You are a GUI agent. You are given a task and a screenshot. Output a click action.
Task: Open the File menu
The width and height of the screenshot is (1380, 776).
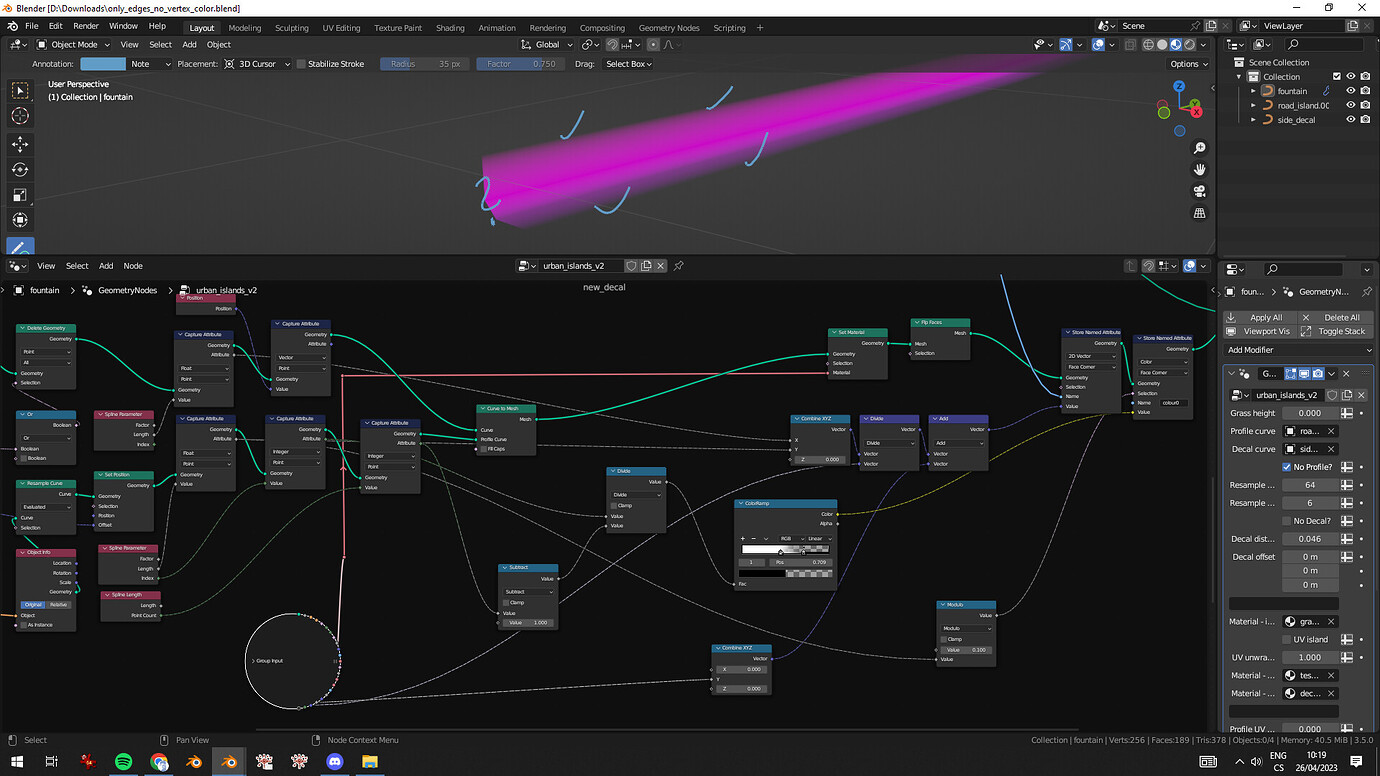point(32,26)
